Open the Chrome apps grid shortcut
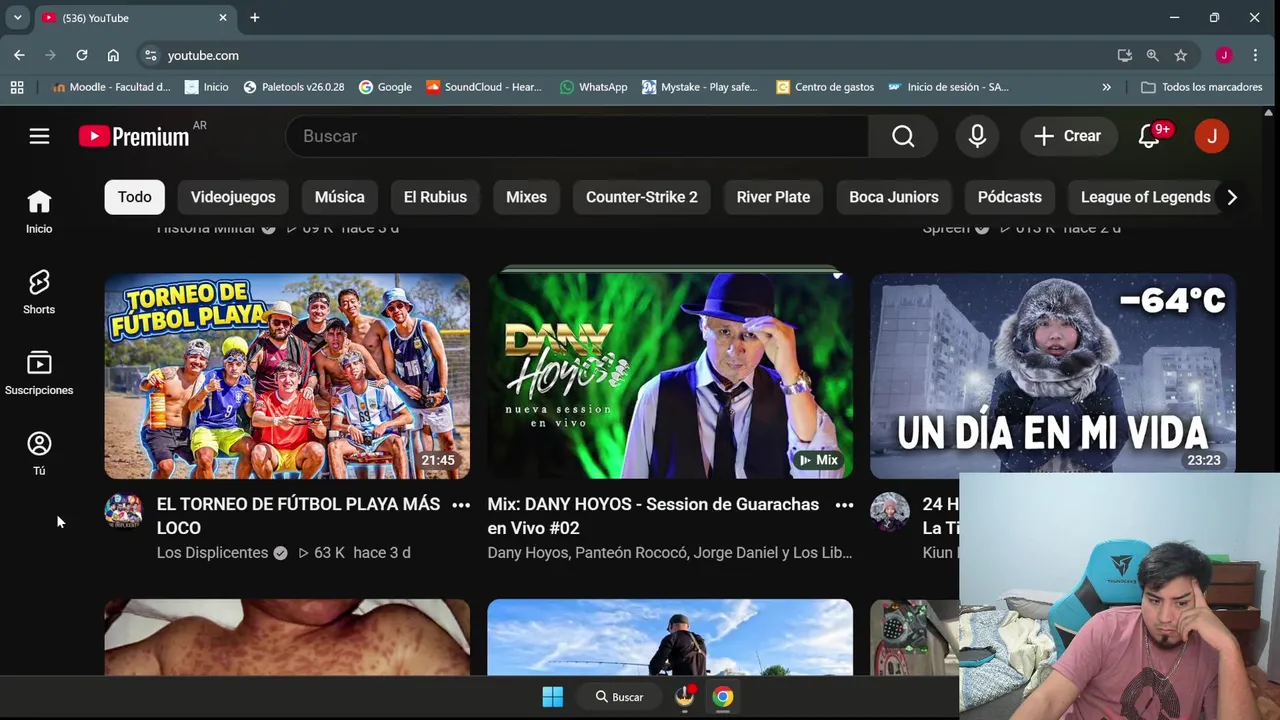This screenshot has width=1280, height=720. pos(17,87)
